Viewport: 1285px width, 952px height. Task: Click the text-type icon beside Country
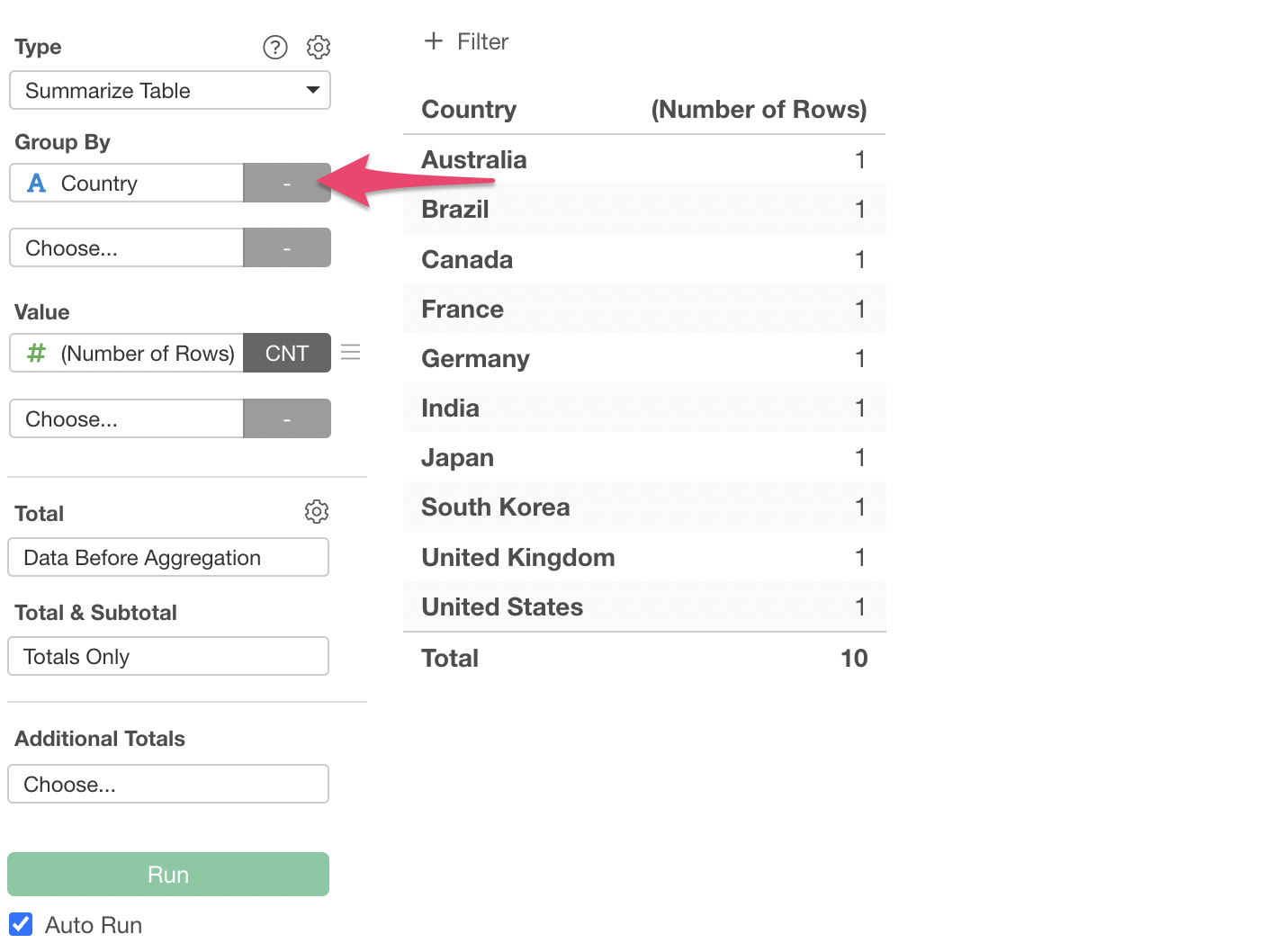click(x=36, y=184)
